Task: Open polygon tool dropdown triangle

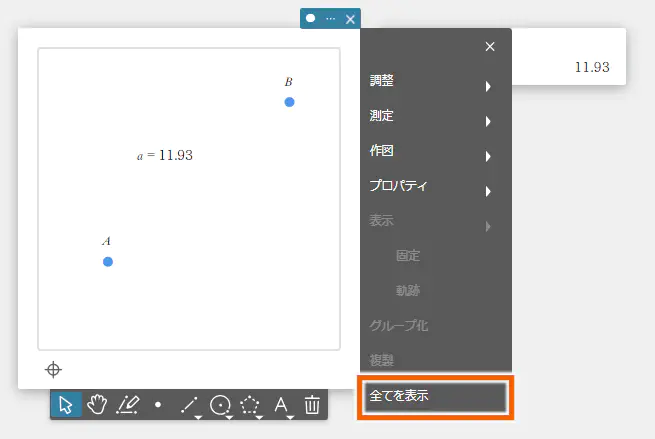Action: coord(259,417)
